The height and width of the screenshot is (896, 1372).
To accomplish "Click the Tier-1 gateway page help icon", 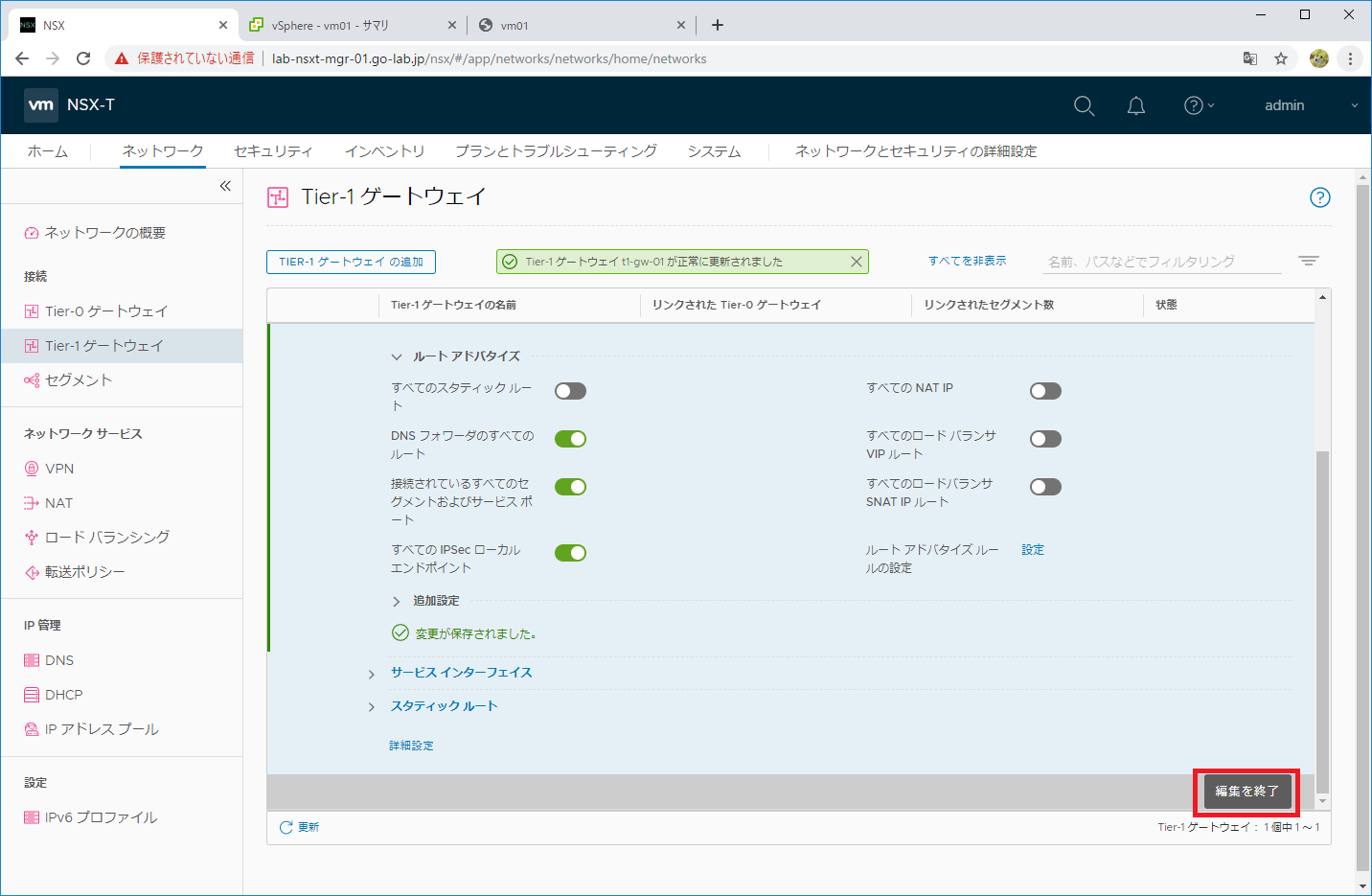I will point(1319,197).
